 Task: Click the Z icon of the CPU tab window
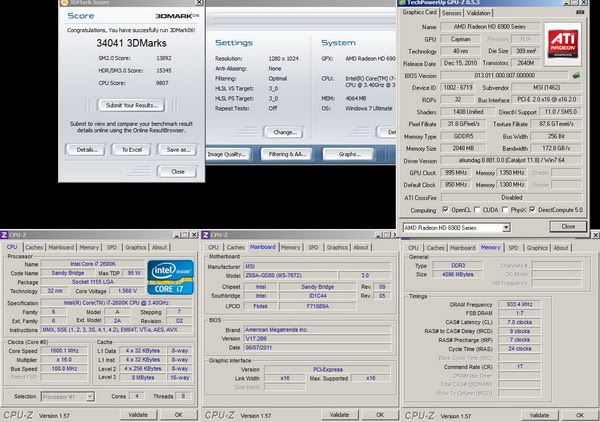(x=4, y=235)
